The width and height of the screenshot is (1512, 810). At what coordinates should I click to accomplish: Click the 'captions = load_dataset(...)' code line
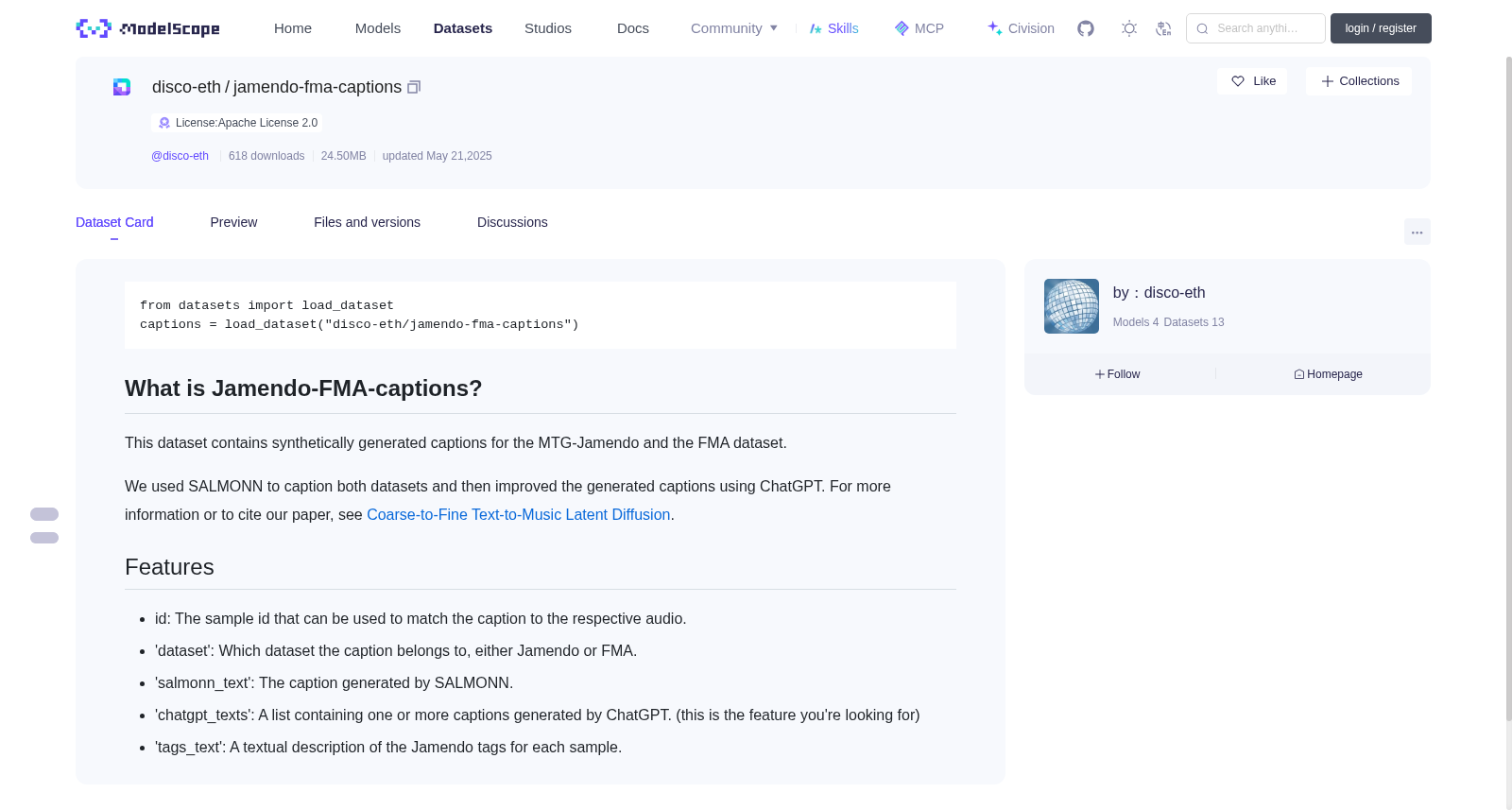pos(359,324)
